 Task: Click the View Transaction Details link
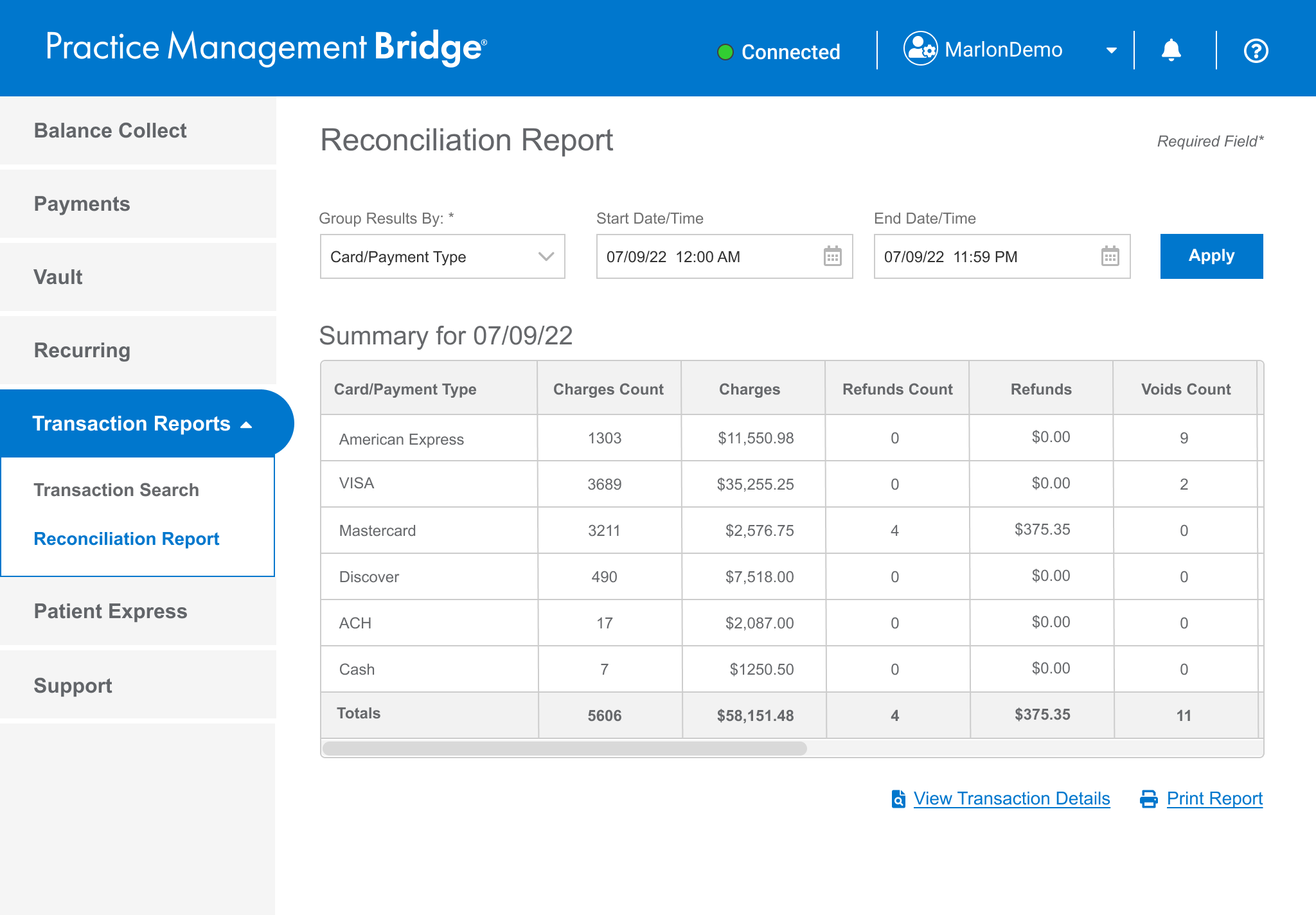[x=1011, y=799]
